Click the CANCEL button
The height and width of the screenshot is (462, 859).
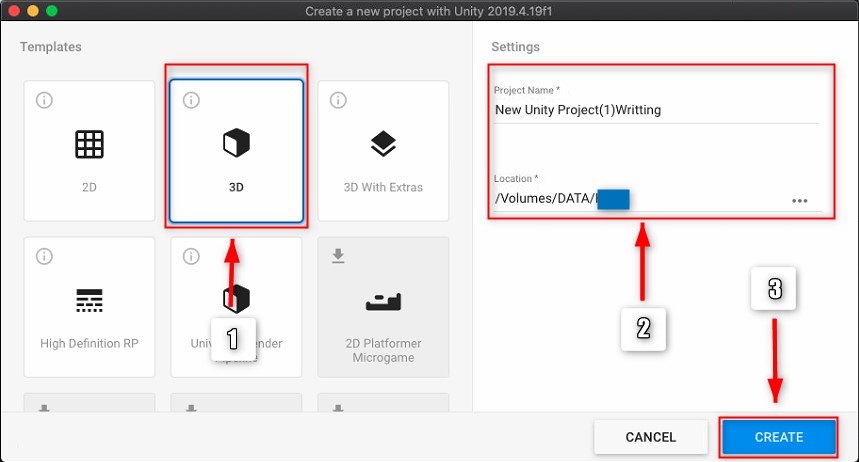pyautogui.click(x=651, y=437)
